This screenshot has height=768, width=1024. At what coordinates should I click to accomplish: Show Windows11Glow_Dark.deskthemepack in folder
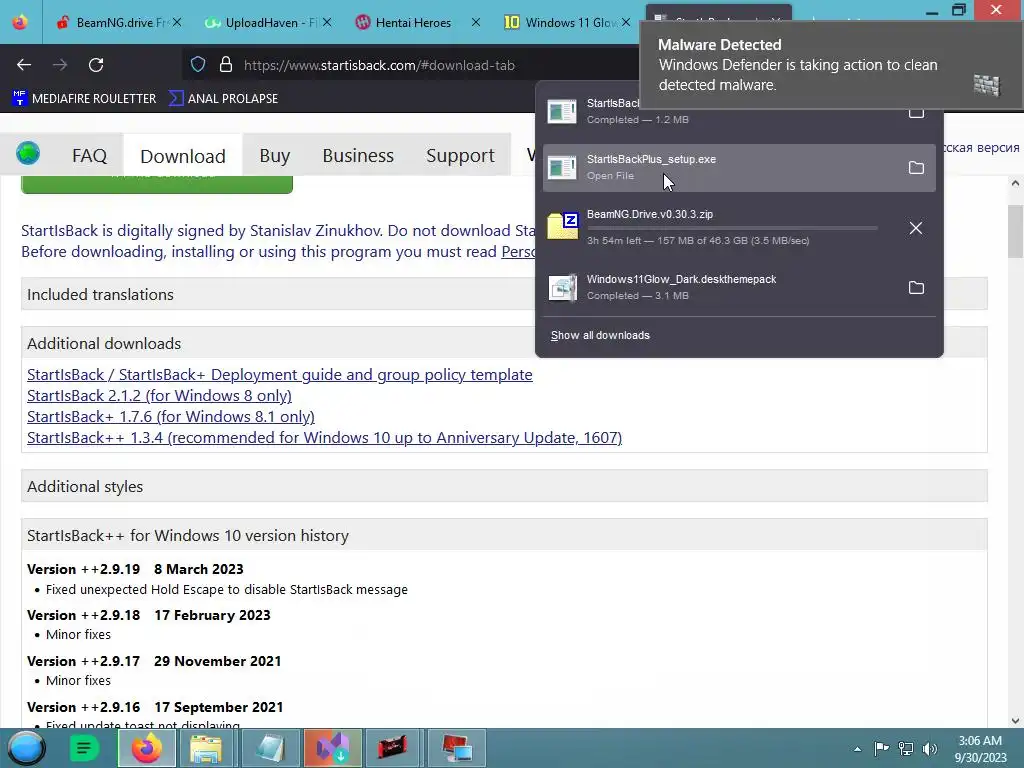[916, 287]
